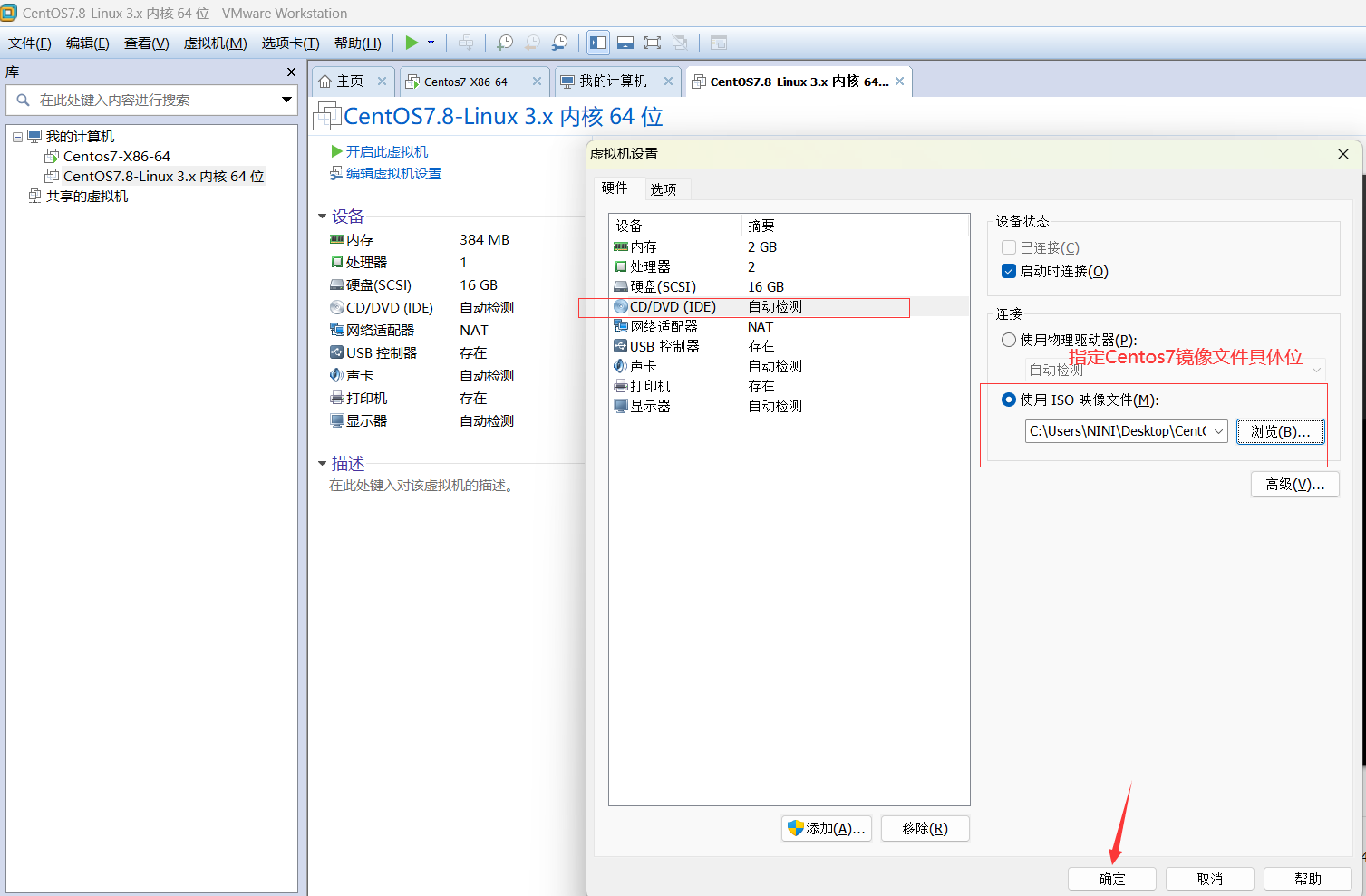Click the 声卡 icon in VM summary
Screen dimensions: 1366x896
337,376
